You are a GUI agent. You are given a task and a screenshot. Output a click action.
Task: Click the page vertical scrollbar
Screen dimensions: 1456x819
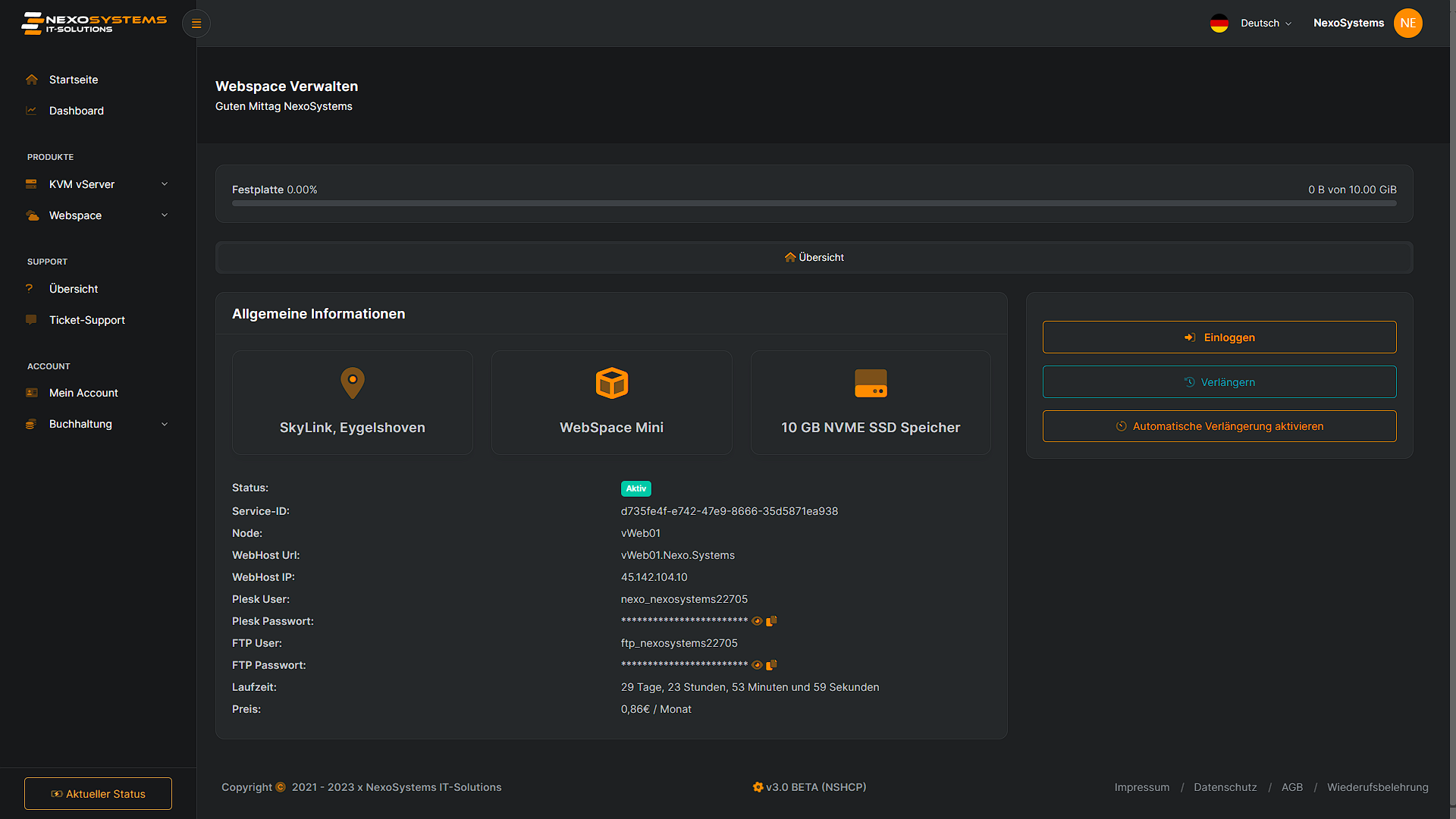pyautogui.click(x=1452, y=409)
